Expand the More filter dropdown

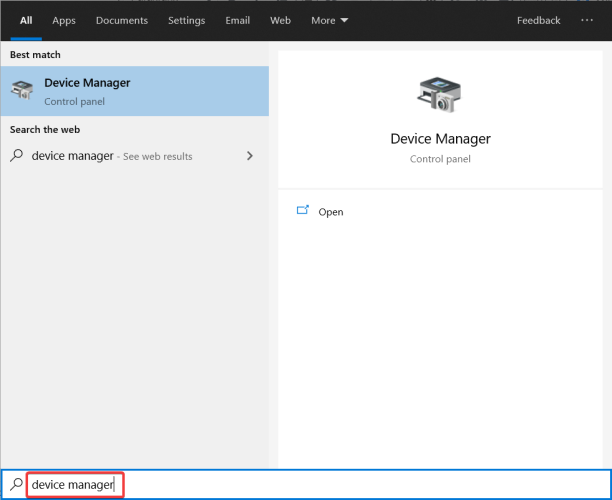329,20
